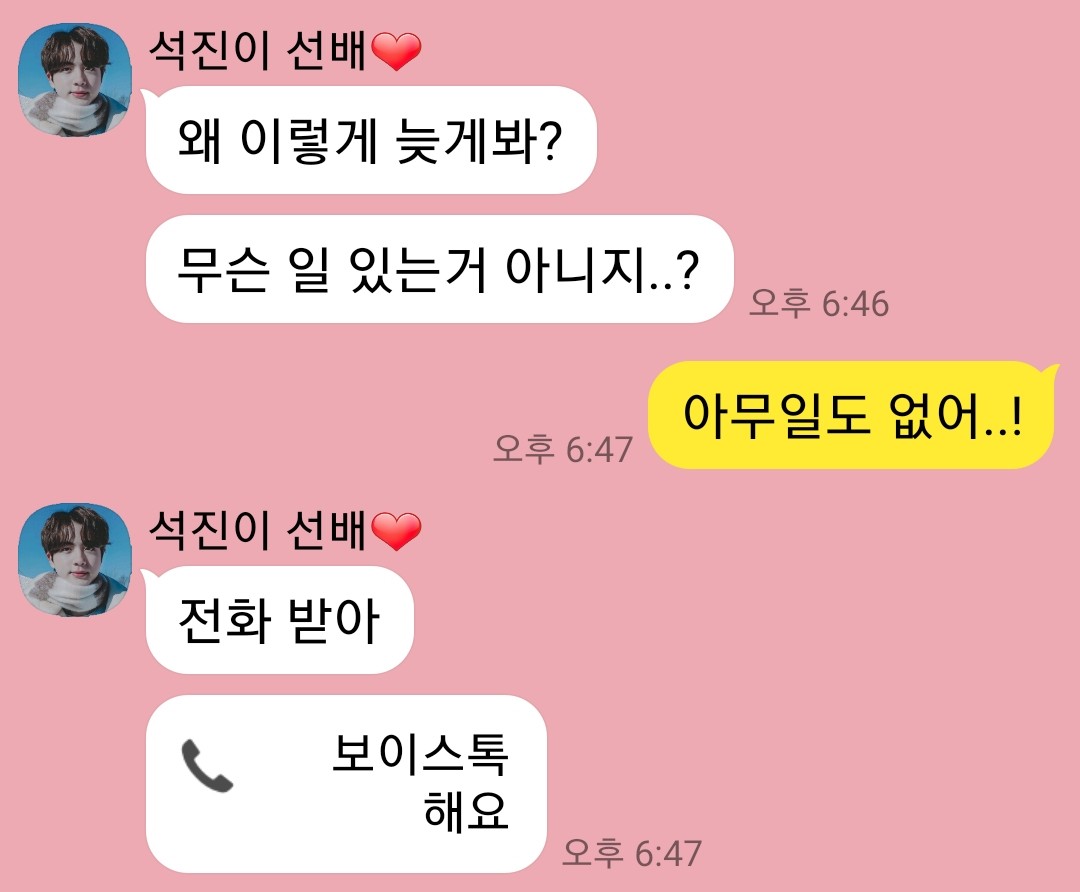Tap the 보이스톡 해요 call text
The width and height of the screenshot is (1080, 892).
420,782
